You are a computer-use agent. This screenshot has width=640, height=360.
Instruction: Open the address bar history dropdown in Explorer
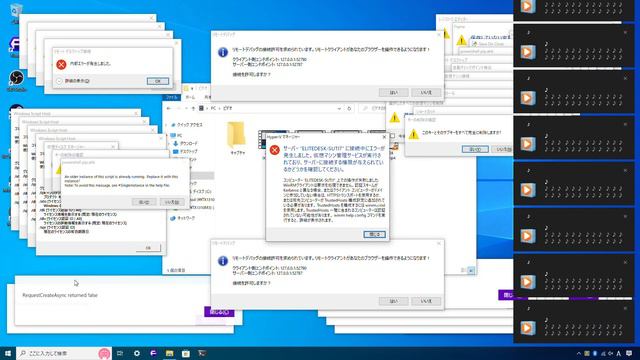point(339,109)
